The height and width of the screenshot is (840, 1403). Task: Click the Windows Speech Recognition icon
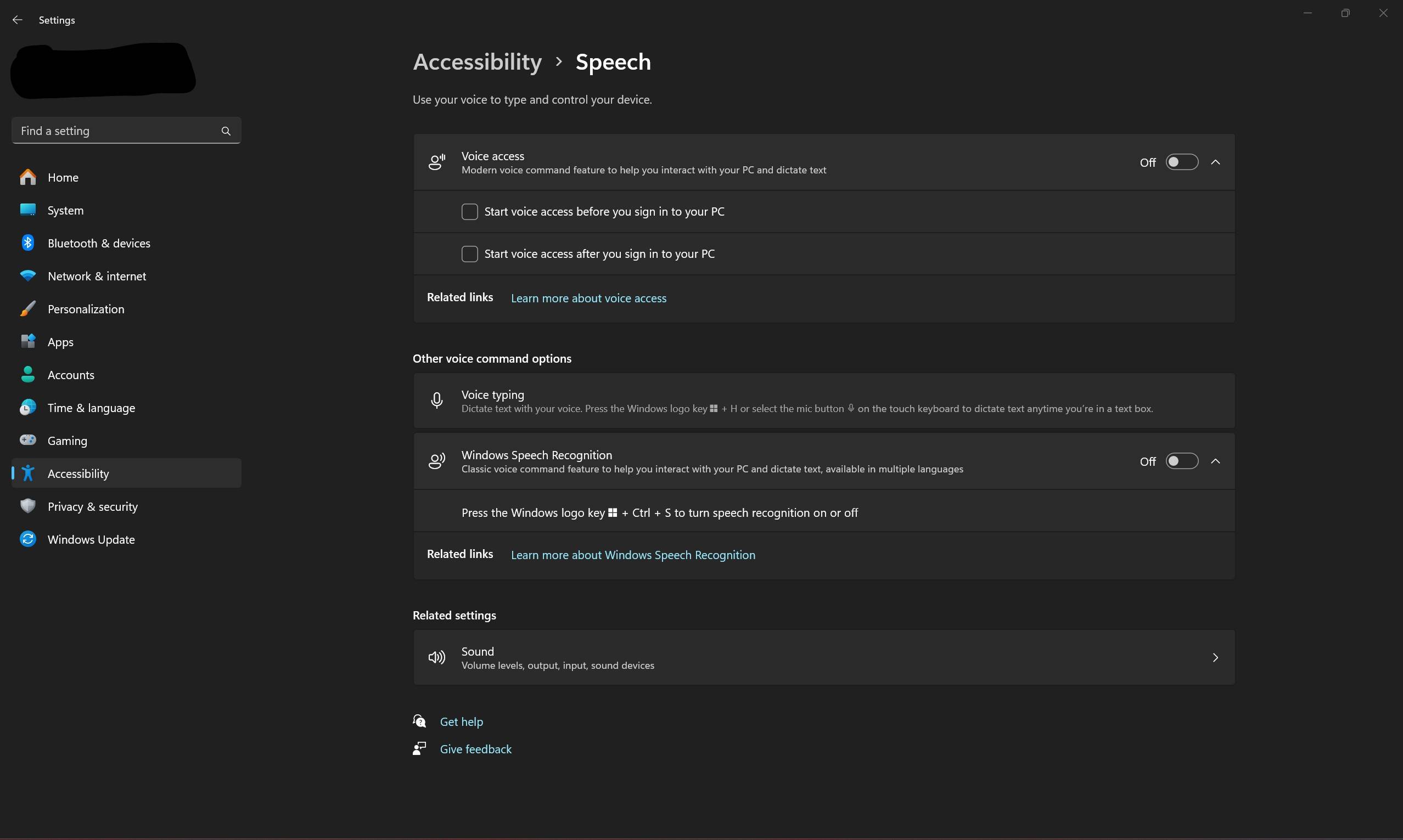point(435,461)
